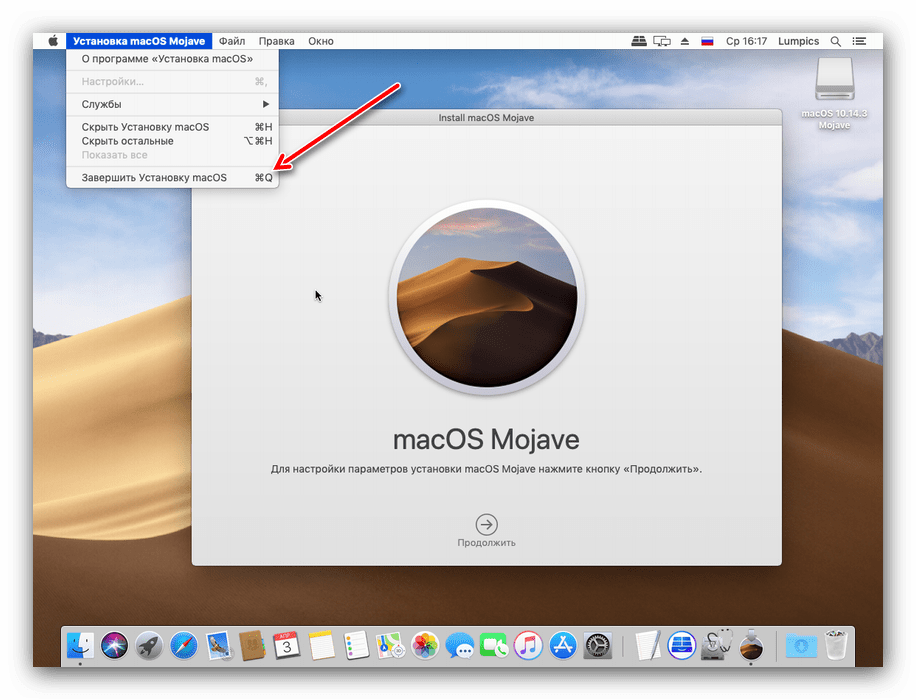Open System Preferences gear in dock

[x=597, y=645]
